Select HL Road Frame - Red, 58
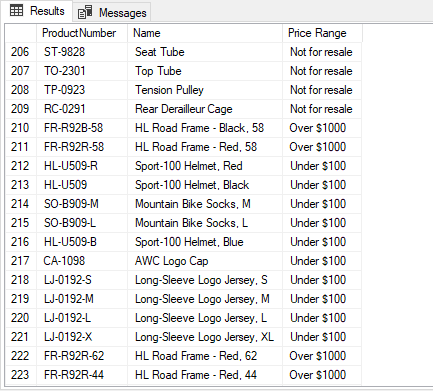The image size is (433, 391). coord(205,147)
